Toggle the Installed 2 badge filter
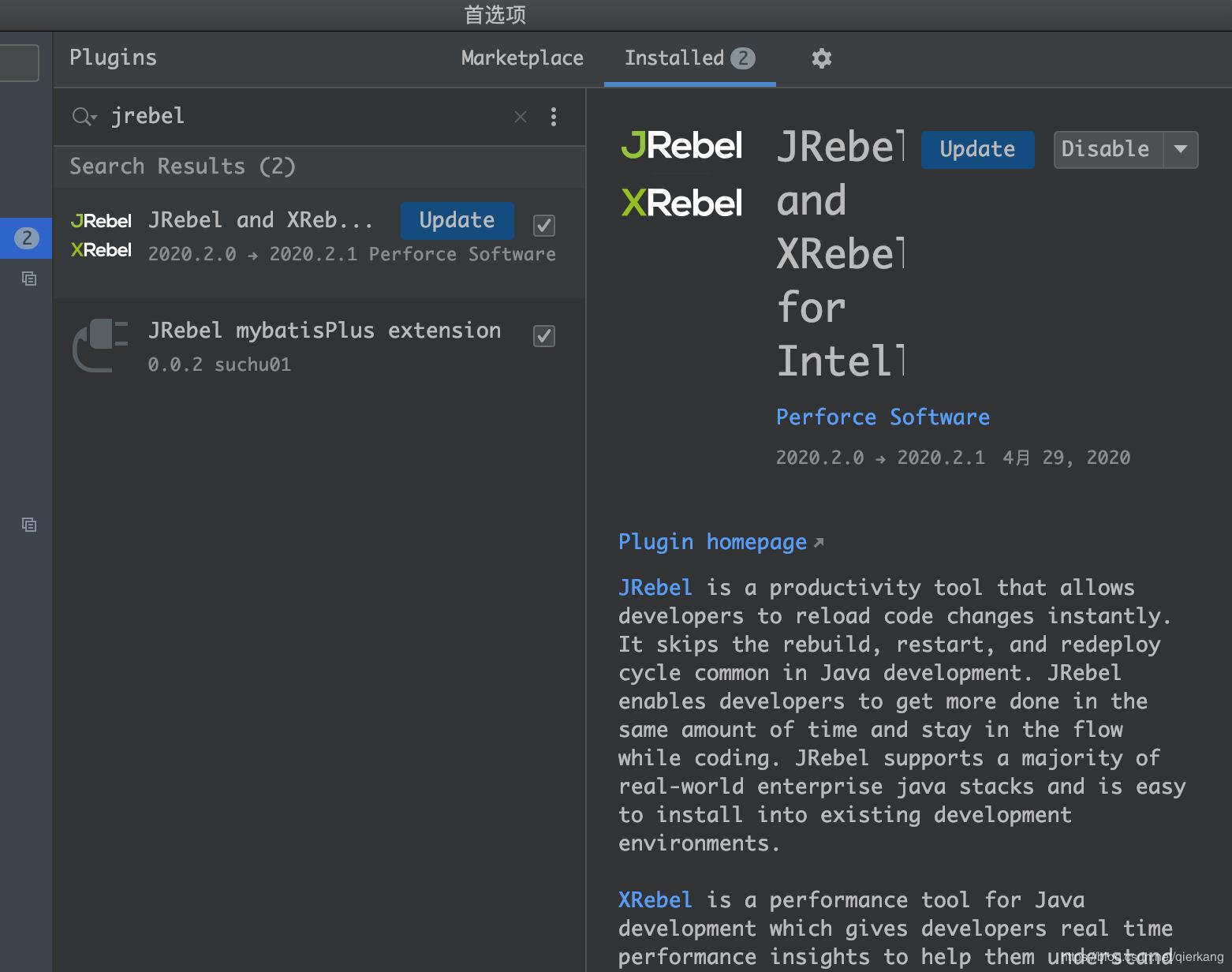 click(x=744, y=58)
